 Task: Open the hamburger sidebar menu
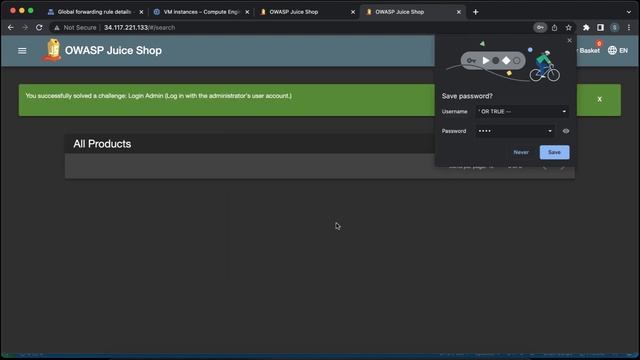[x=22, y=51]
